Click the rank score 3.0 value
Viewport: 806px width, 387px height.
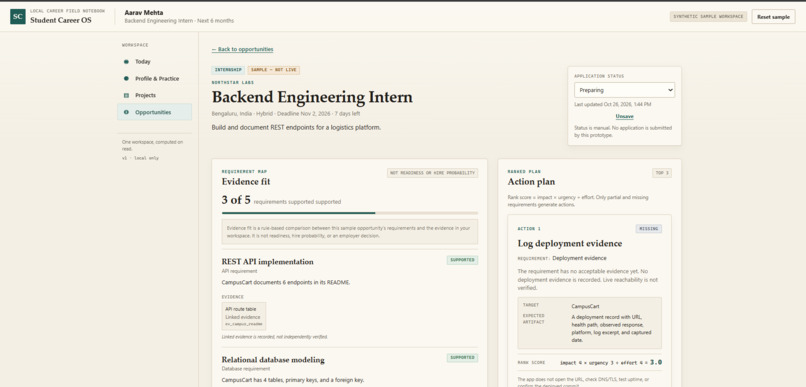point(655,362)
